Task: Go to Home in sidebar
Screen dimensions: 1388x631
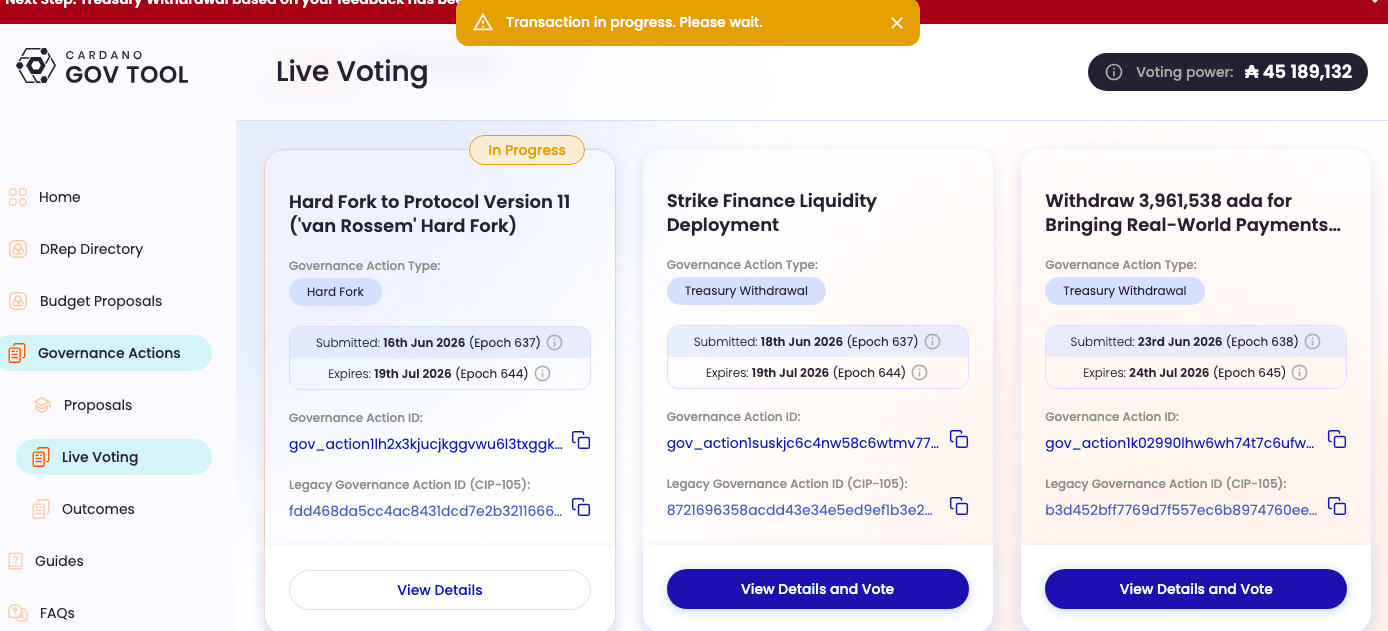Action: 59,197
